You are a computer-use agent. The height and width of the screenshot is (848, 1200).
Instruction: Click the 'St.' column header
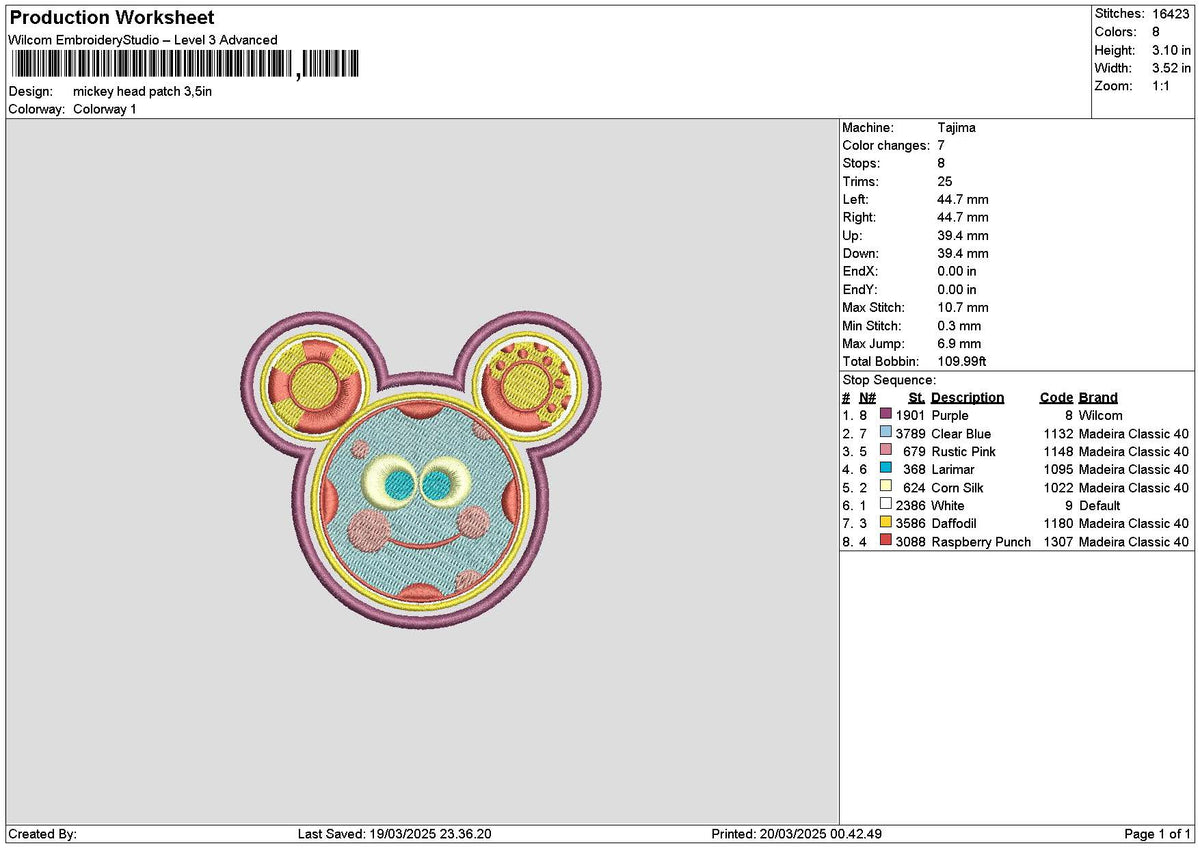click(x=916, y=397)
